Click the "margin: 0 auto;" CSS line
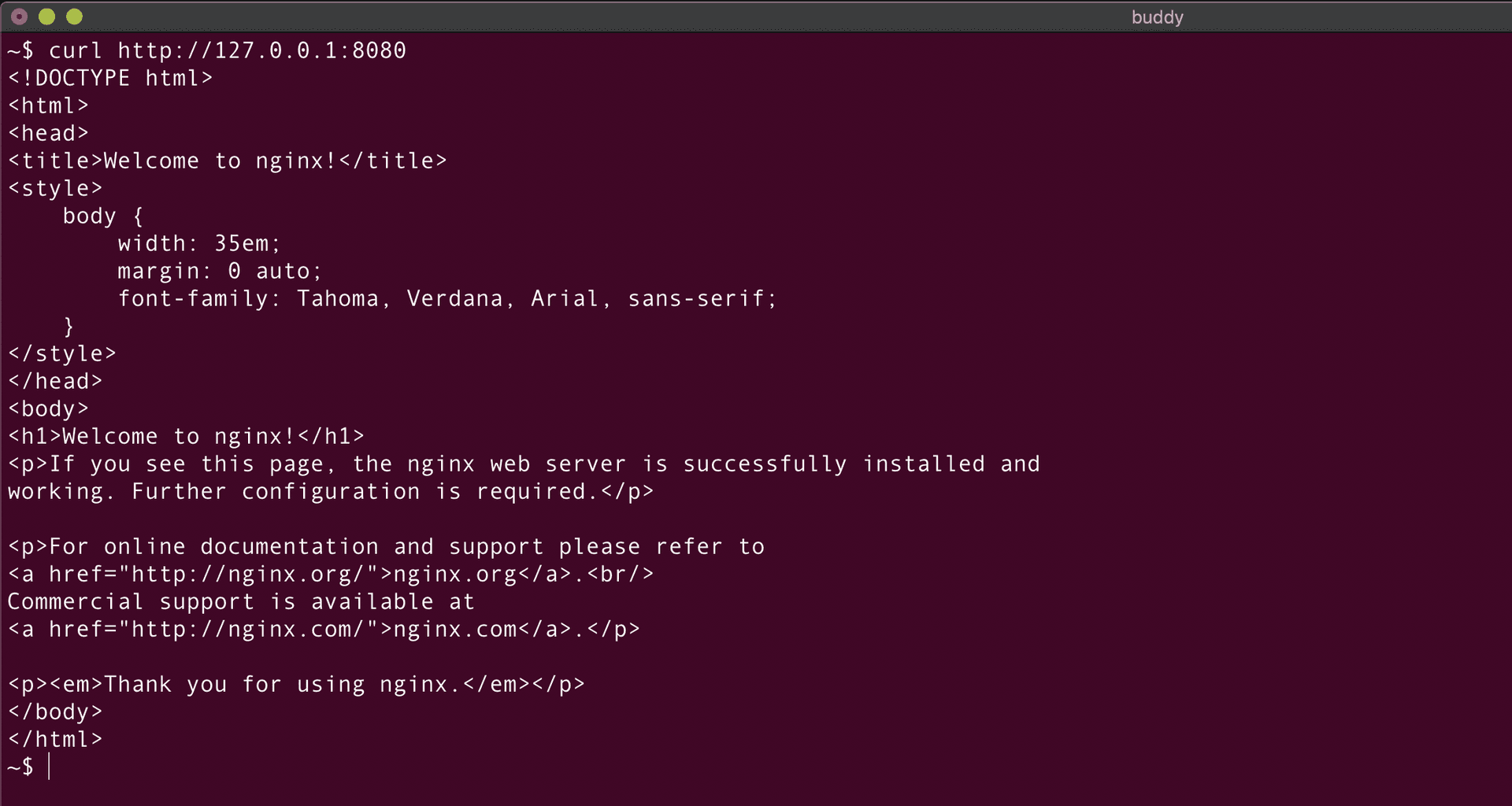1512x806 pixels. (x=219, y=271)
